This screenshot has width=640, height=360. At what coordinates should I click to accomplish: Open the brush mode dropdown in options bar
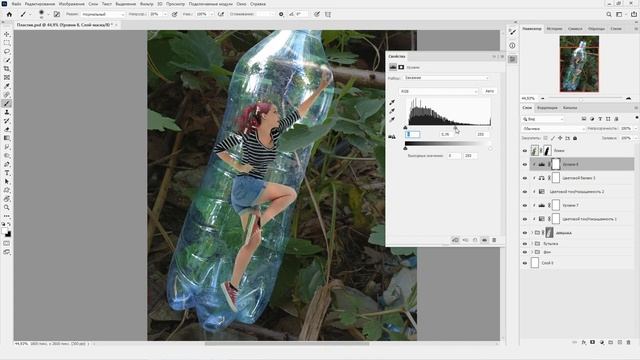coord(103,14)
